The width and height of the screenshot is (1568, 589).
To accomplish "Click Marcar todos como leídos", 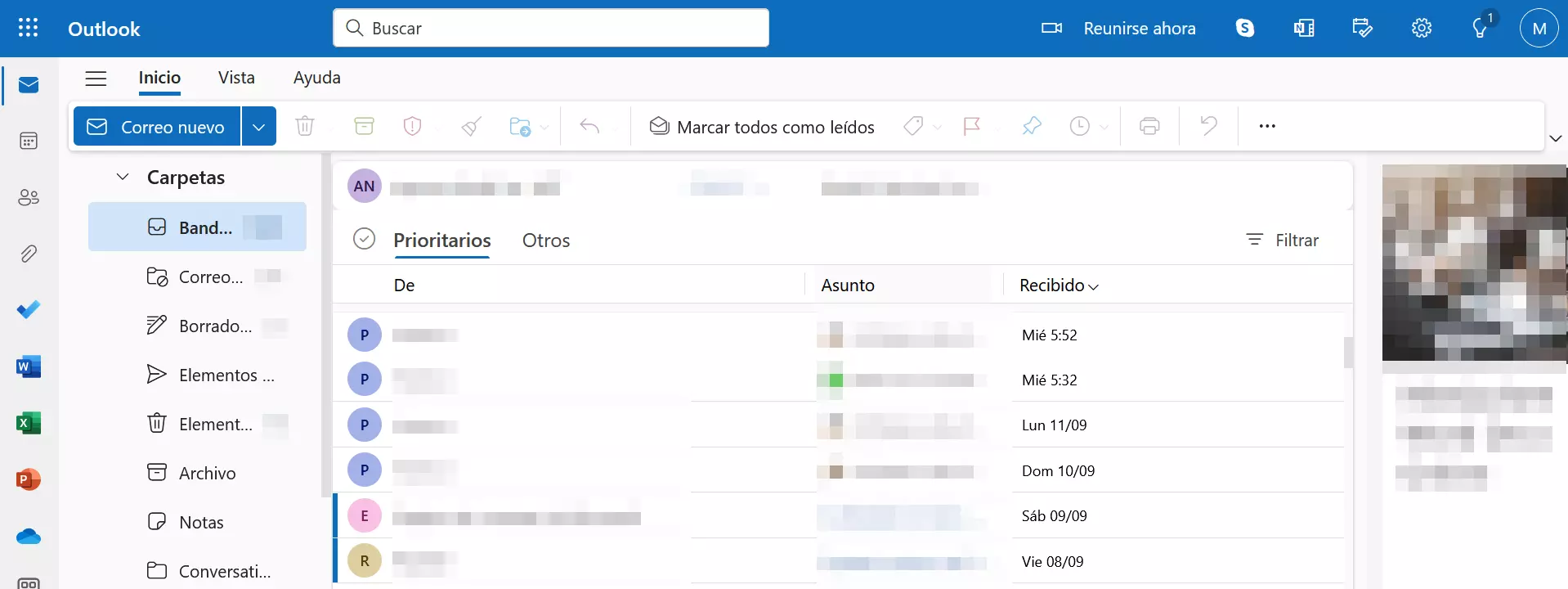I will [x=762, y=127].
